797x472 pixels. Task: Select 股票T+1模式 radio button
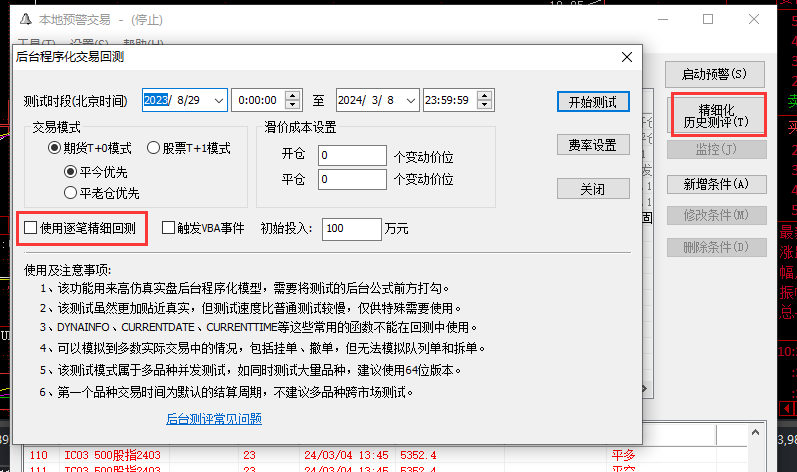coord(153,148)
